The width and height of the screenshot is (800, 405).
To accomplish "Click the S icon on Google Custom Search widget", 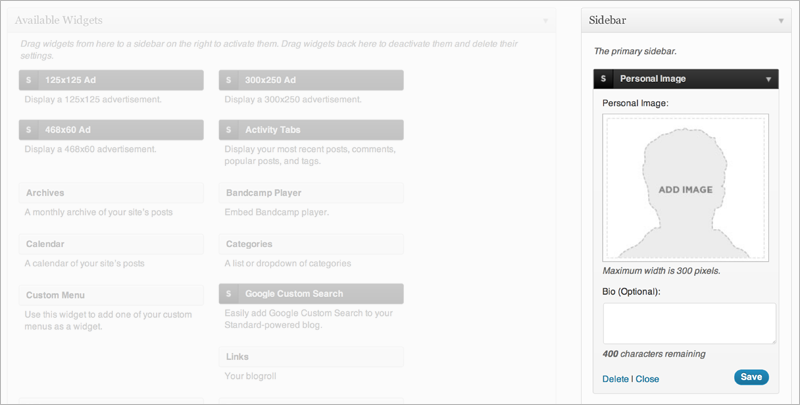I will point(229,294).
